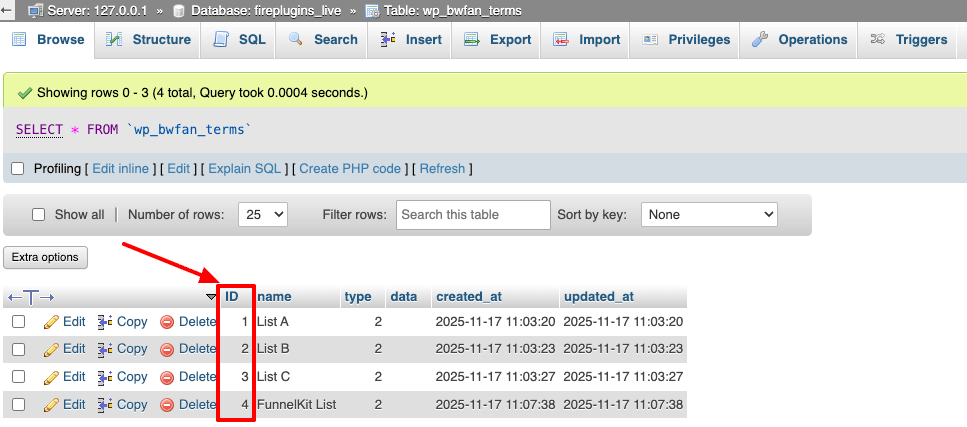Click the Extra options button
967x427 pixels.
point(46,257)
